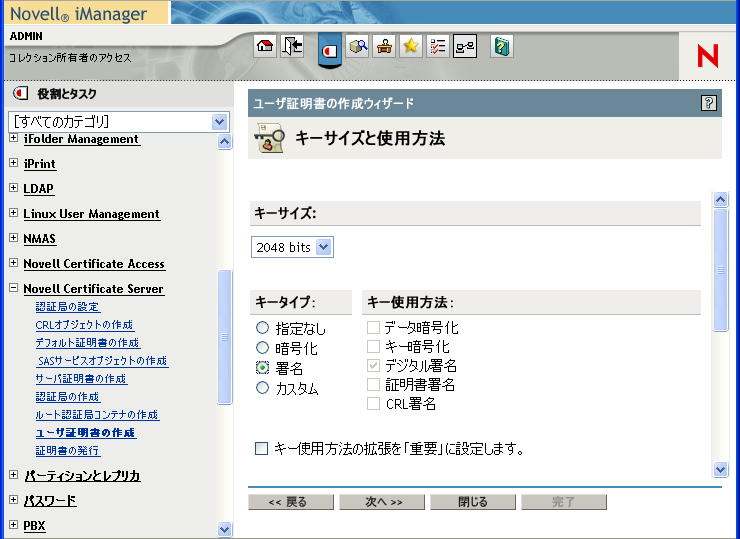Toggle the デジタル署名 checkbox
Viewport: 740px width, 539px height.
pos(373,365)
